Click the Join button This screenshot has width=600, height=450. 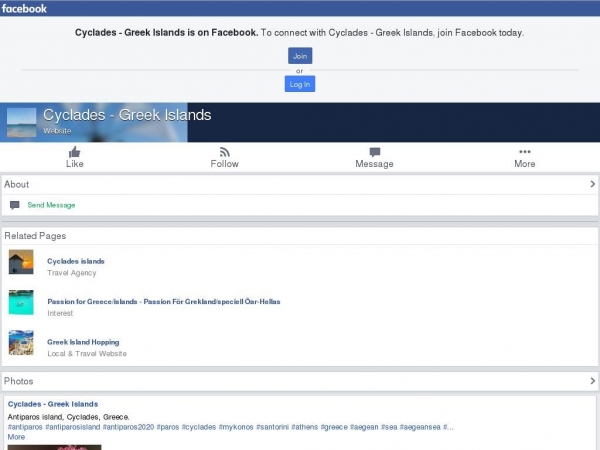tap(300, 56)
